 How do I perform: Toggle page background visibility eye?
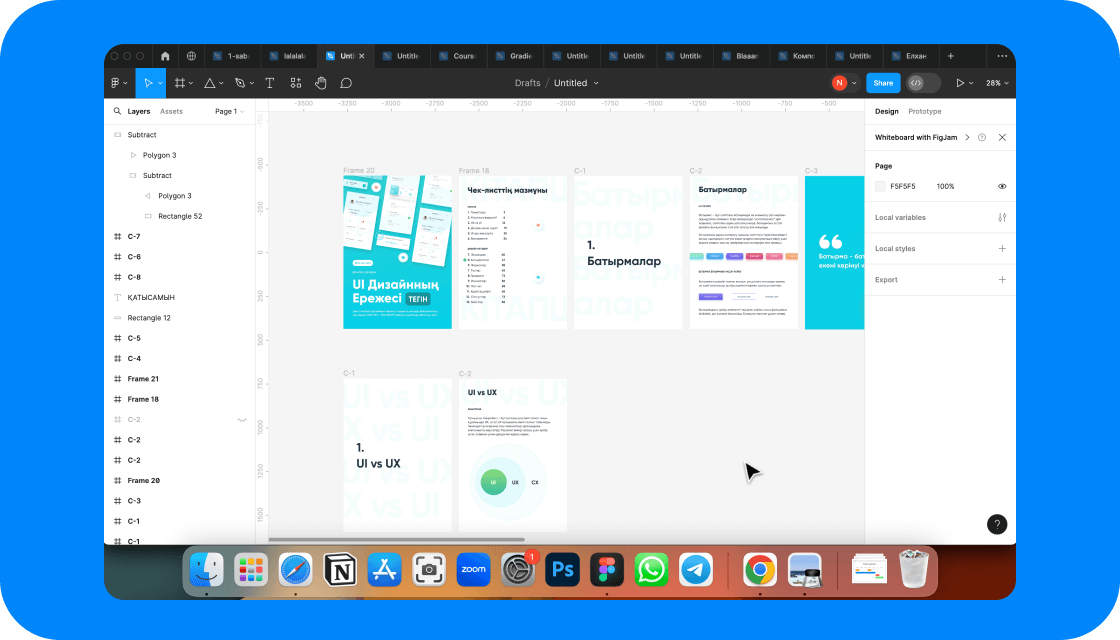click(x=1002, y=186)
